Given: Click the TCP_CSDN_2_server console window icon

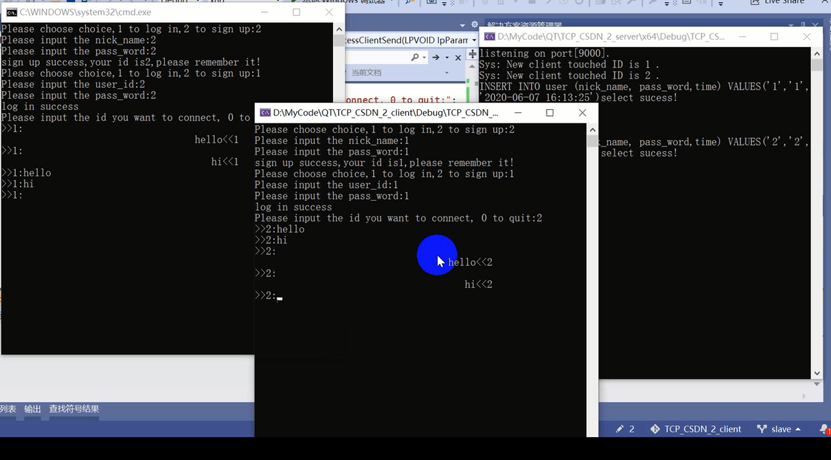Looking at the screenshot, I should tap(490, 37).
